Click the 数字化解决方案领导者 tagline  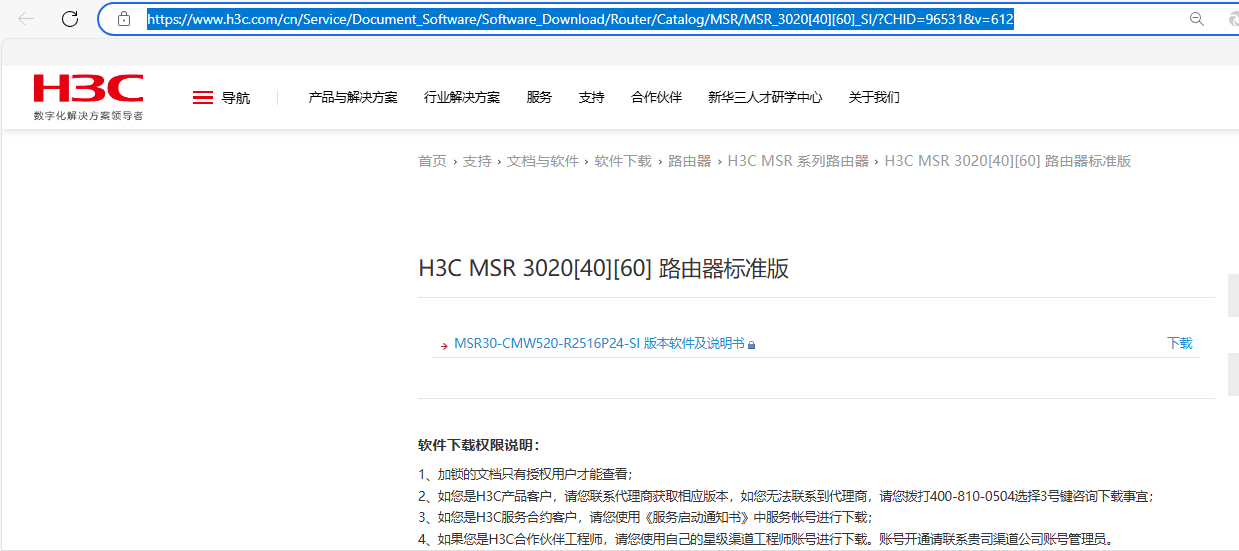tap(88, 116)
